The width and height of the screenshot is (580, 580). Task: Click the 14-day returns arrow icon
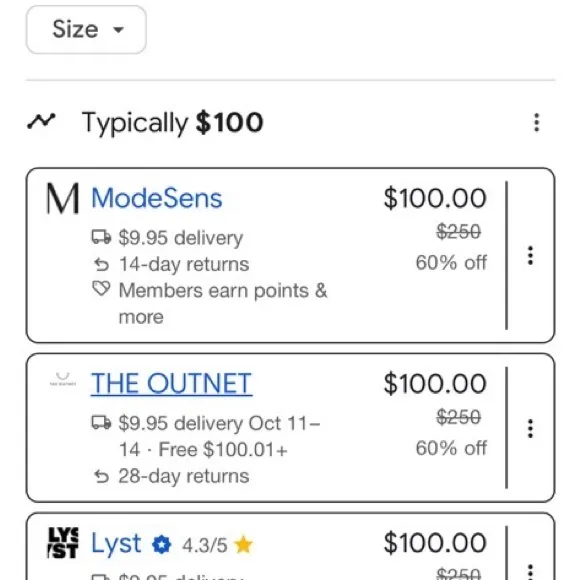tap(101, 264)
